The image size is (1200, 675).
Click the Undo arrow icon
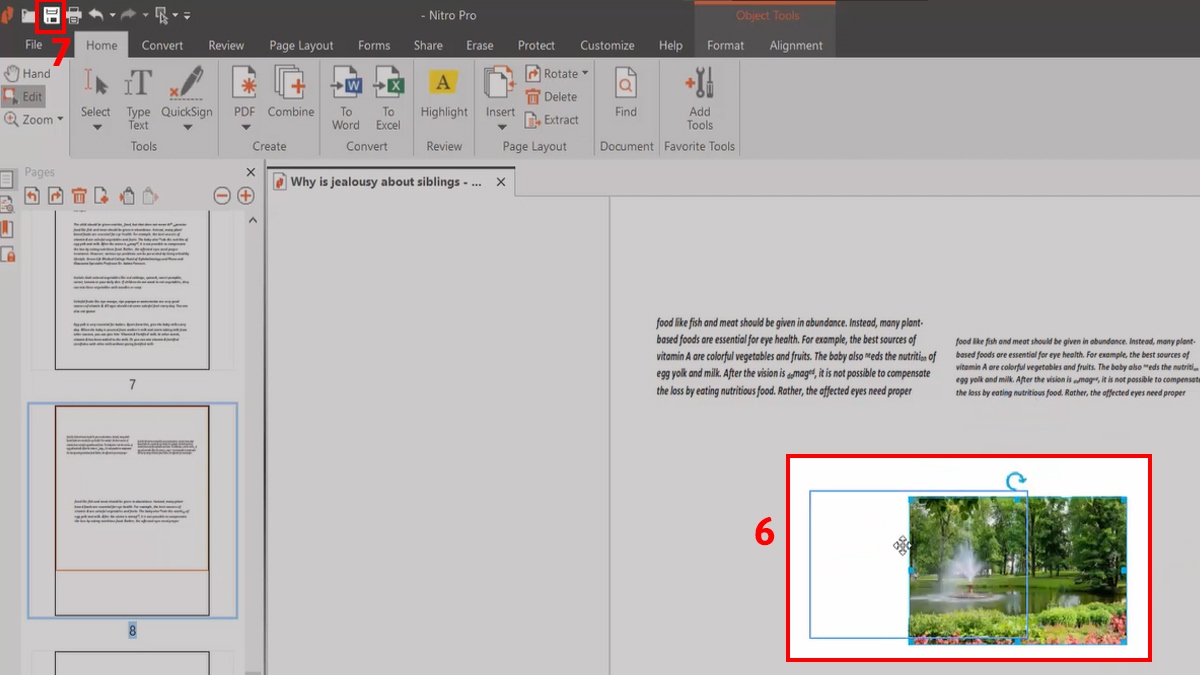click(x=97, y=15)
